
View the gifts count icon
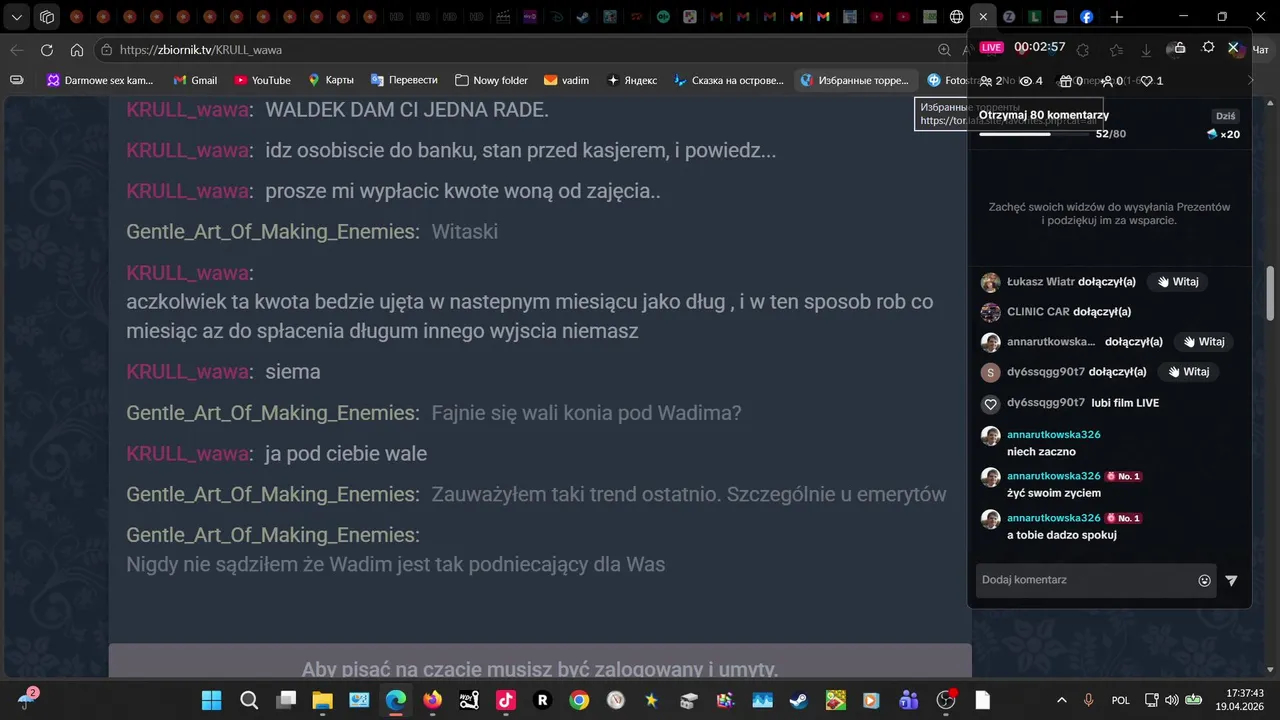(x=1066, y=81)
